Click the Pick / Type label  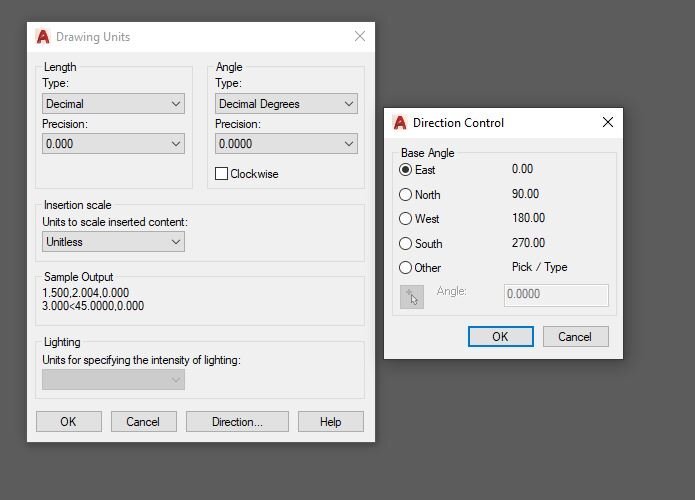point(539,267)
